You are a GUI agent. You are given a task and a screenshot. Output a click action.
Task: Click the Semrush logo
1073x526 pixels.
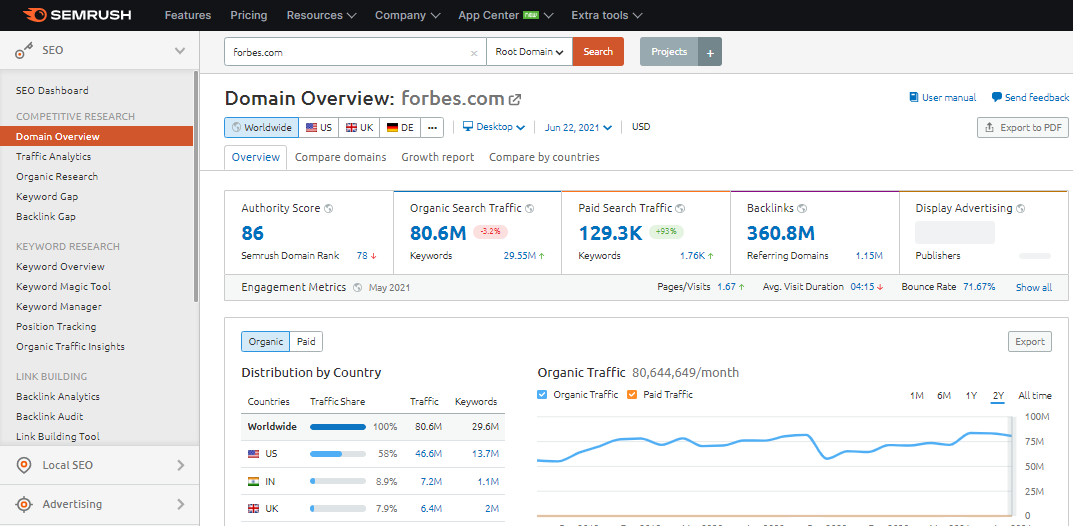(x=76, y=15)
